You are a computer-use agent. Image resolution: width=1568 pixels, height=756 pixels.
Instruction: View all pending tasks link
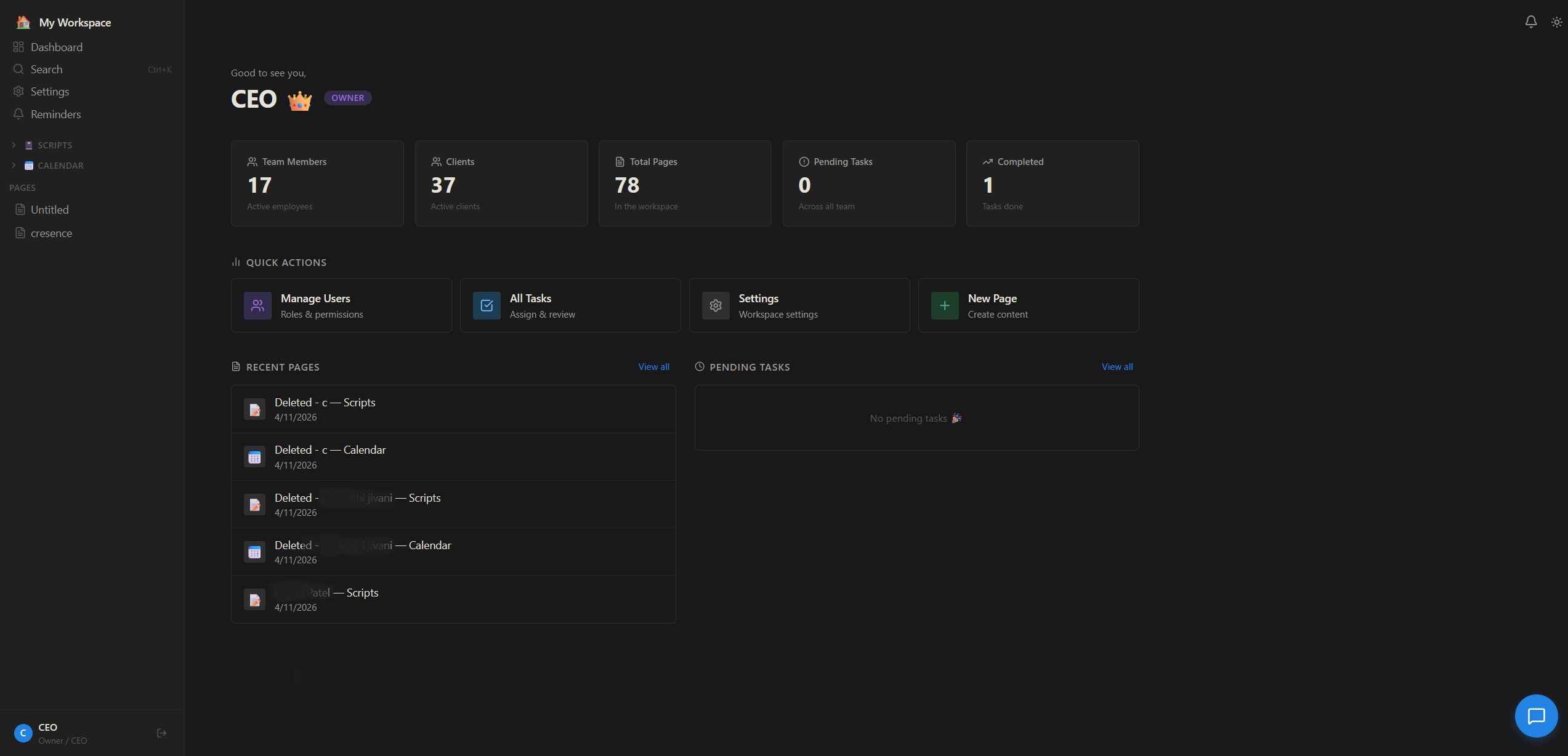[1117, 367]
